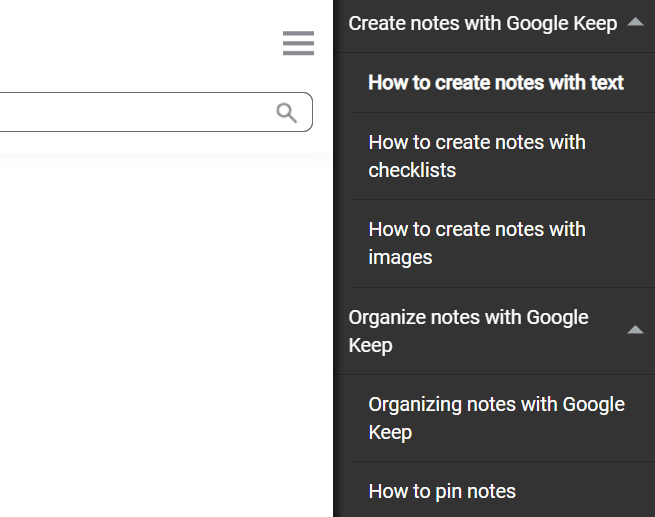Click the search magnifier icon

coord(287,113)
